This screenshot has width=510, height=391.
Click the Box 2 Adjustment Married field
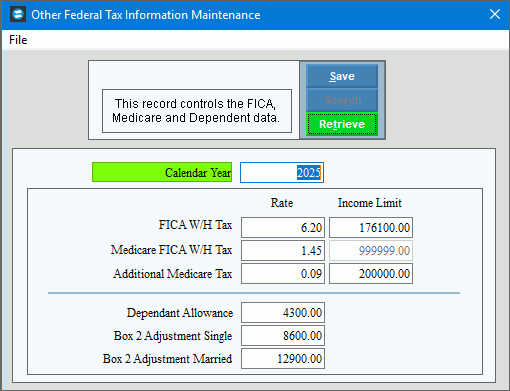tap(283, 359)
